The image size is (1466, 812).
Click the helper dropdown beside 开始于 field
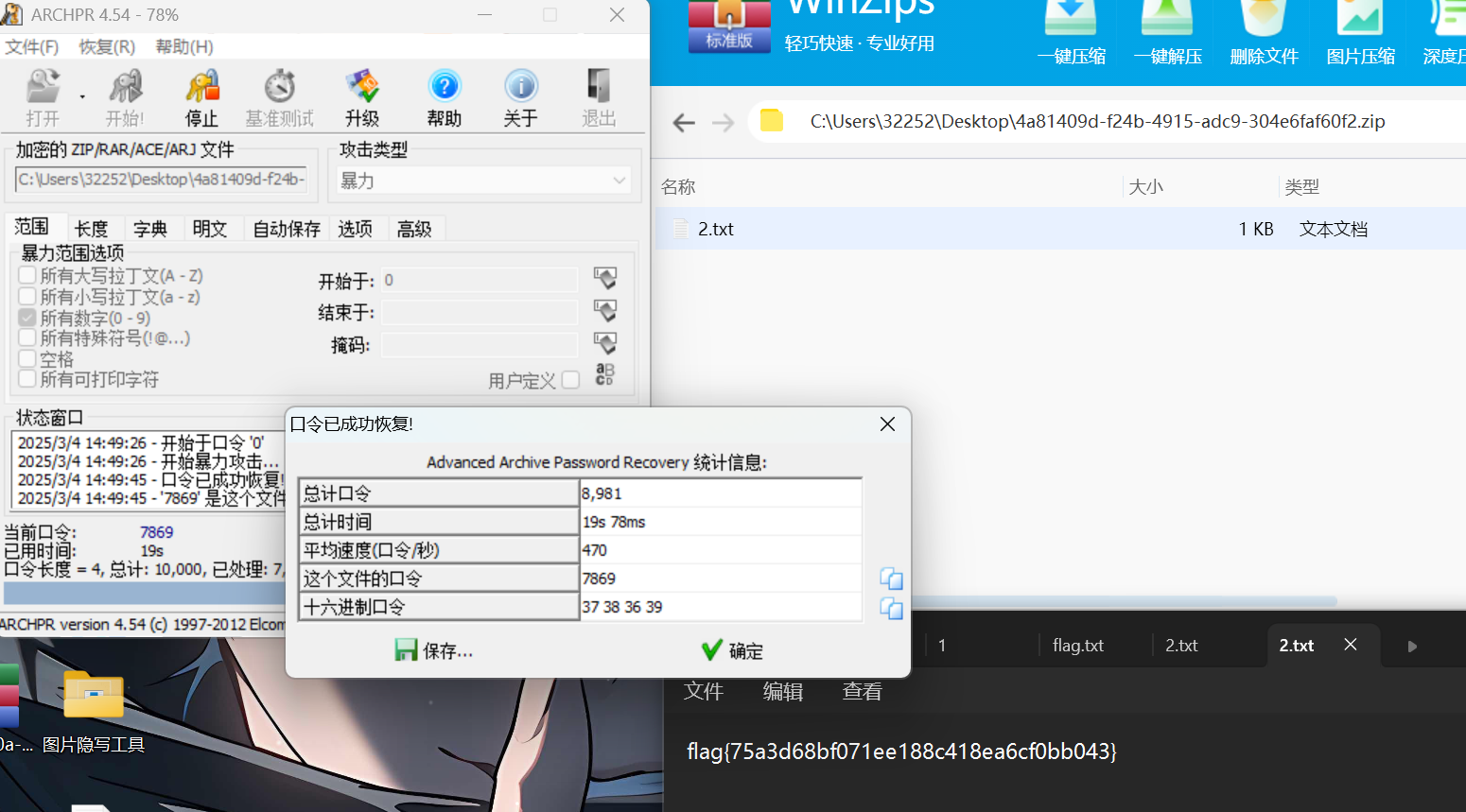click(604, 278)
